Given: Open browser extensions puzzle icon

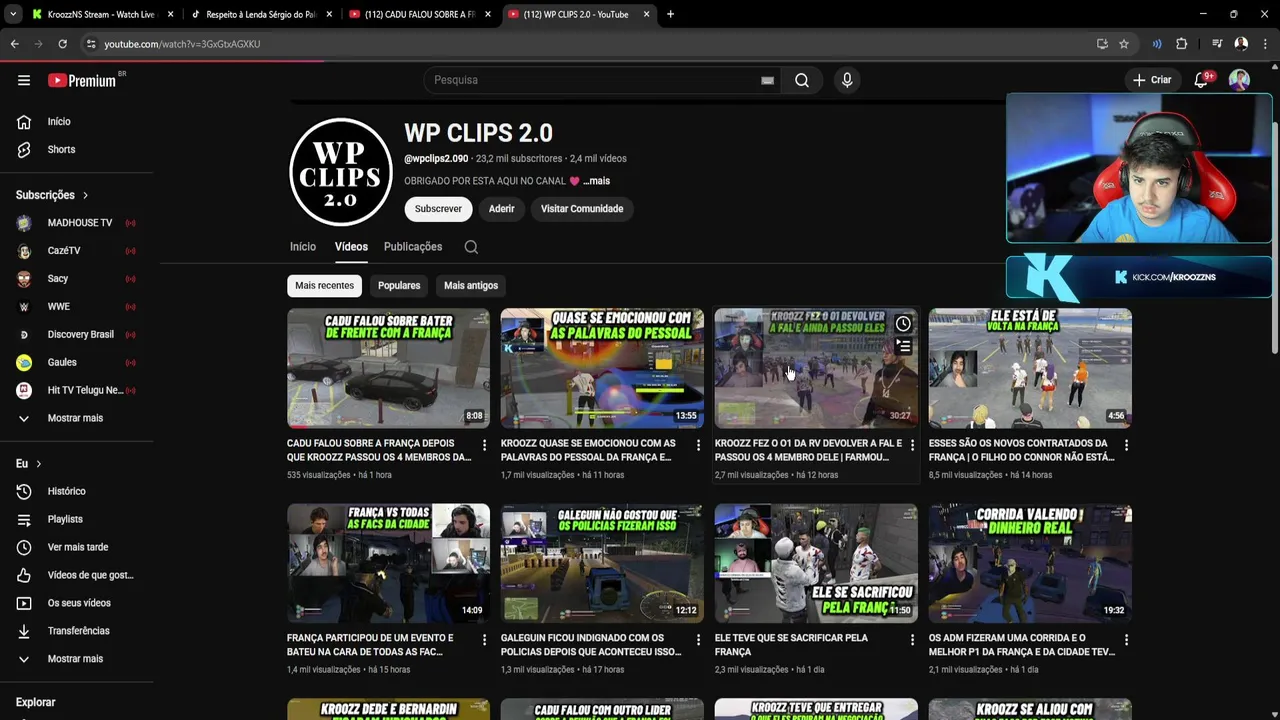Looking at the screenshot, I should (1181, 44).
